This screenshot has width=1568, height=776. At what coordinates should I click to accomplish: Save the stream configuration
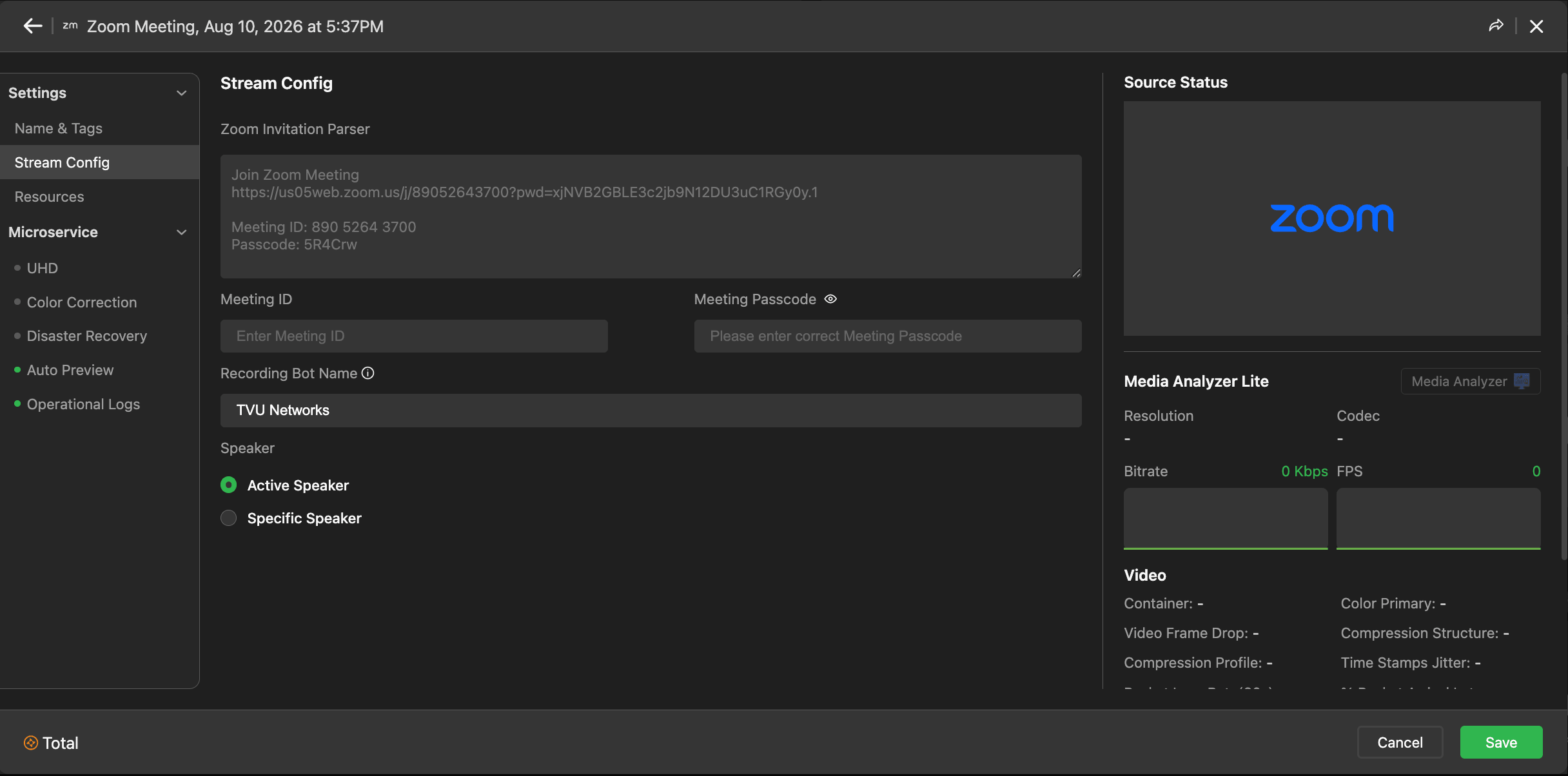point(1502,742)
